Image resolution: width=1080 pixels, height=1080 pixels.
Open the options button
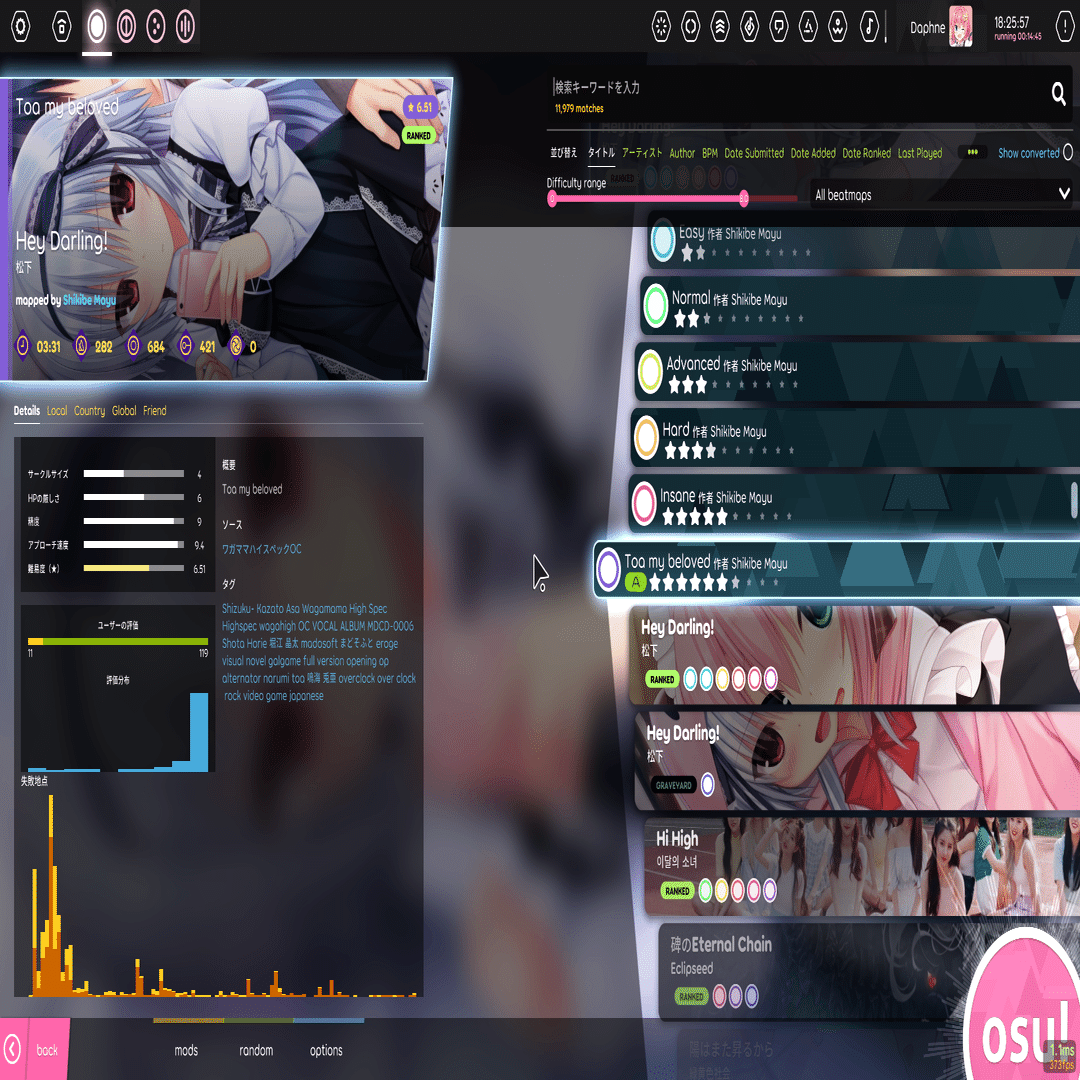tap(326, 1049)
